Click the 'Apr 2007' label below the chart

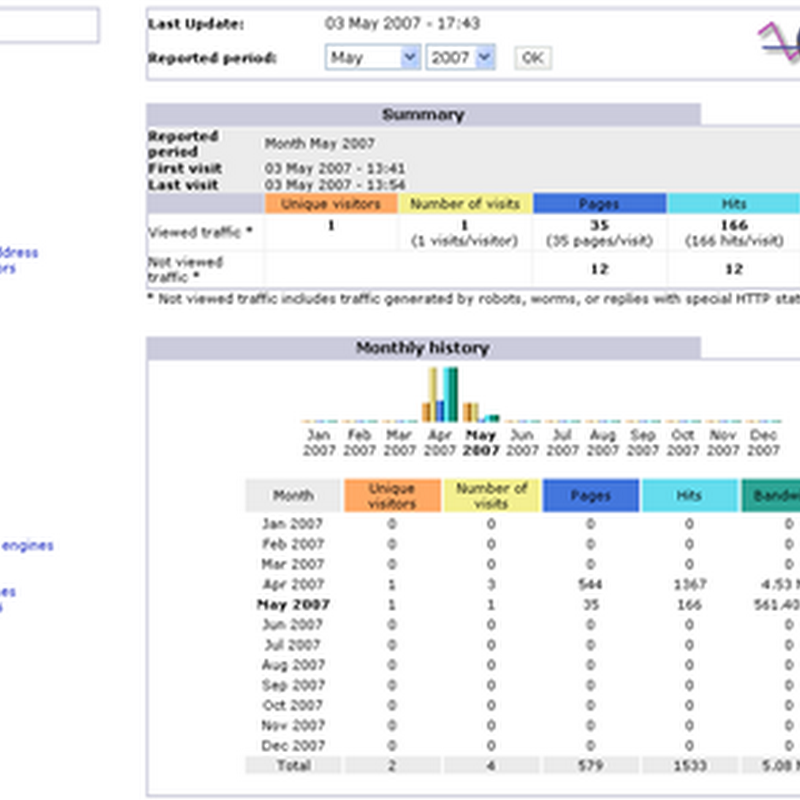coord(440,442)
